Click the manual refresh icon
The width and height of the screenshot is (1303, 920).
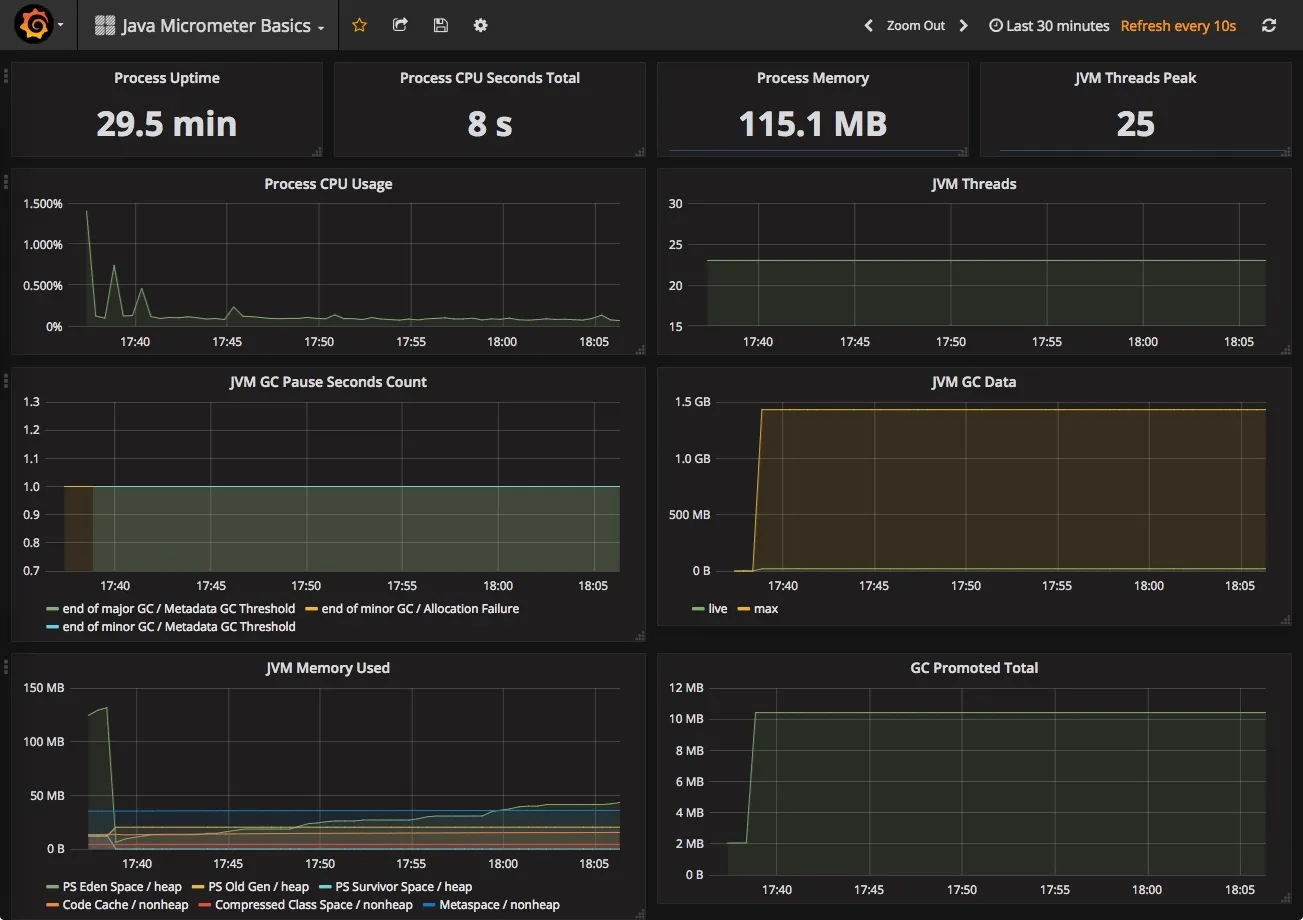[x=1269, y=25]
